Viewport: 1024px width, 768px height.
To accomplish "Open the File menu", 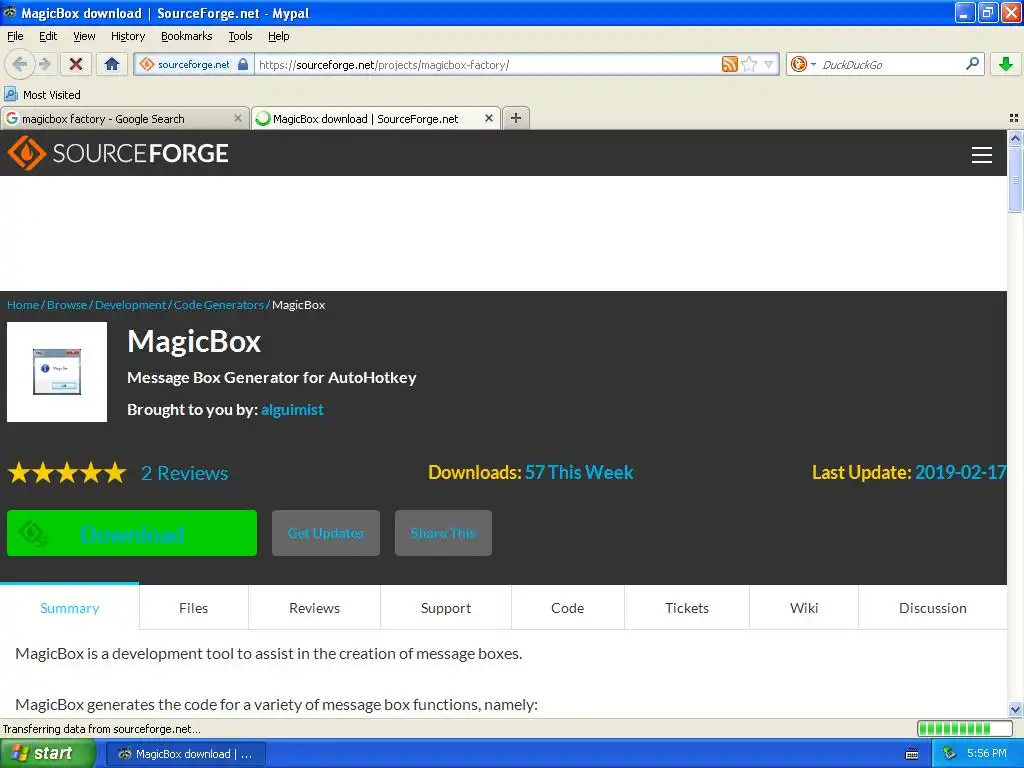I will 15,36.
